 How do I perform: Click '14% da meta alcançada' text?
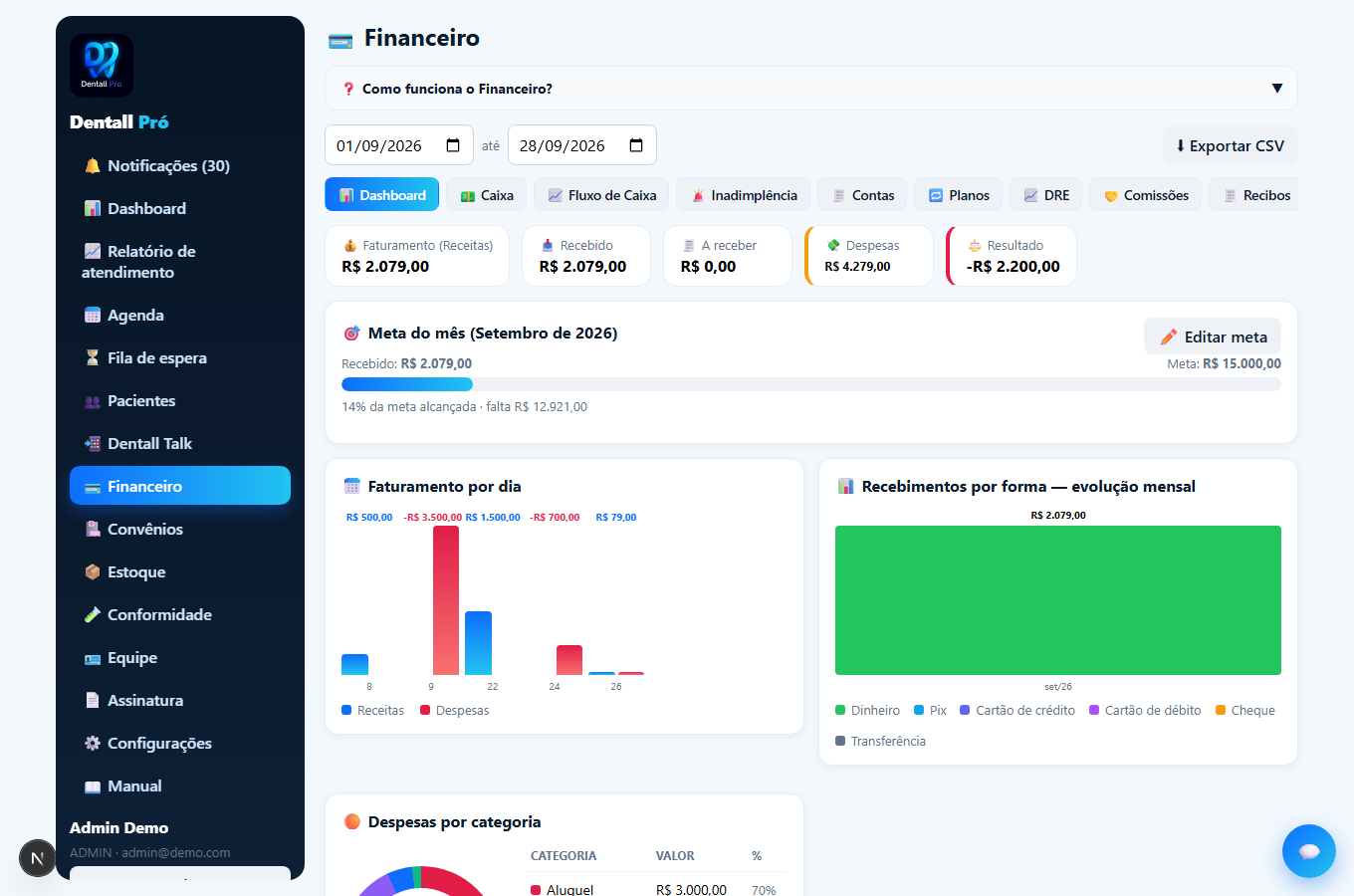[x=409, y=407]
